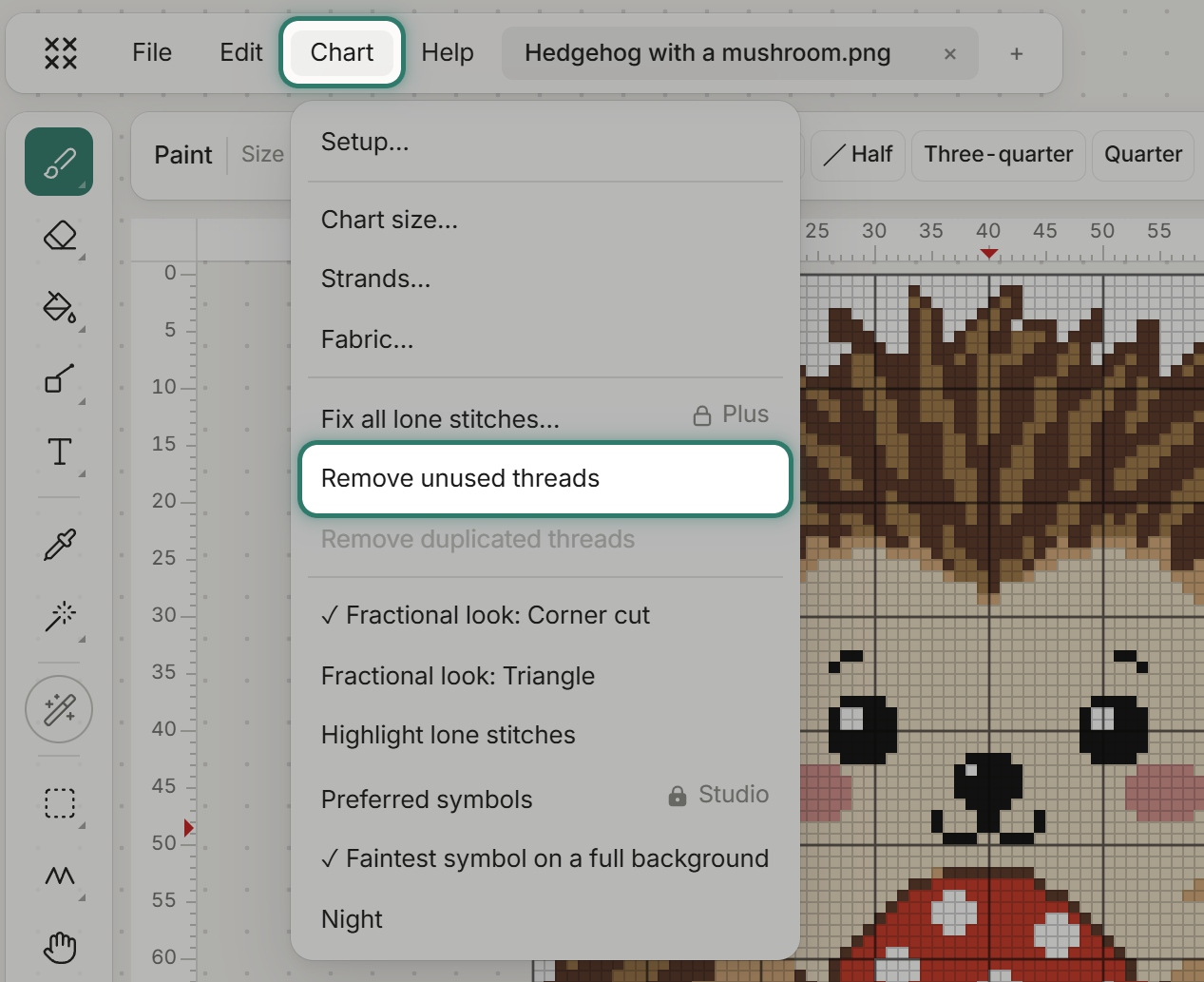
Task: Expand Magic wand options corner arrow
Action: (x=82, y=640)
